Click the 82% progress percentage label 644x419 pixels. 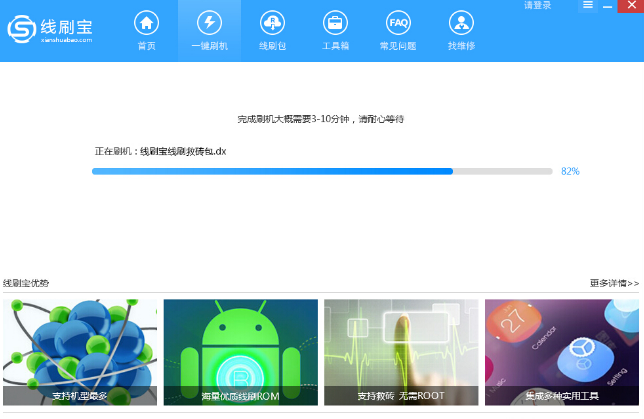tap(570, 171)
